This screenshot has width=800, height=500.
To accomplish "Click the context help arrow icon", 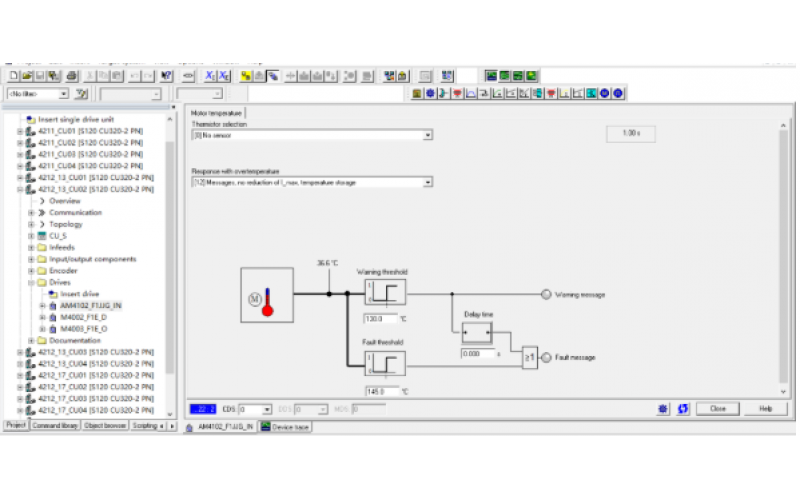I will click(167, 76).
